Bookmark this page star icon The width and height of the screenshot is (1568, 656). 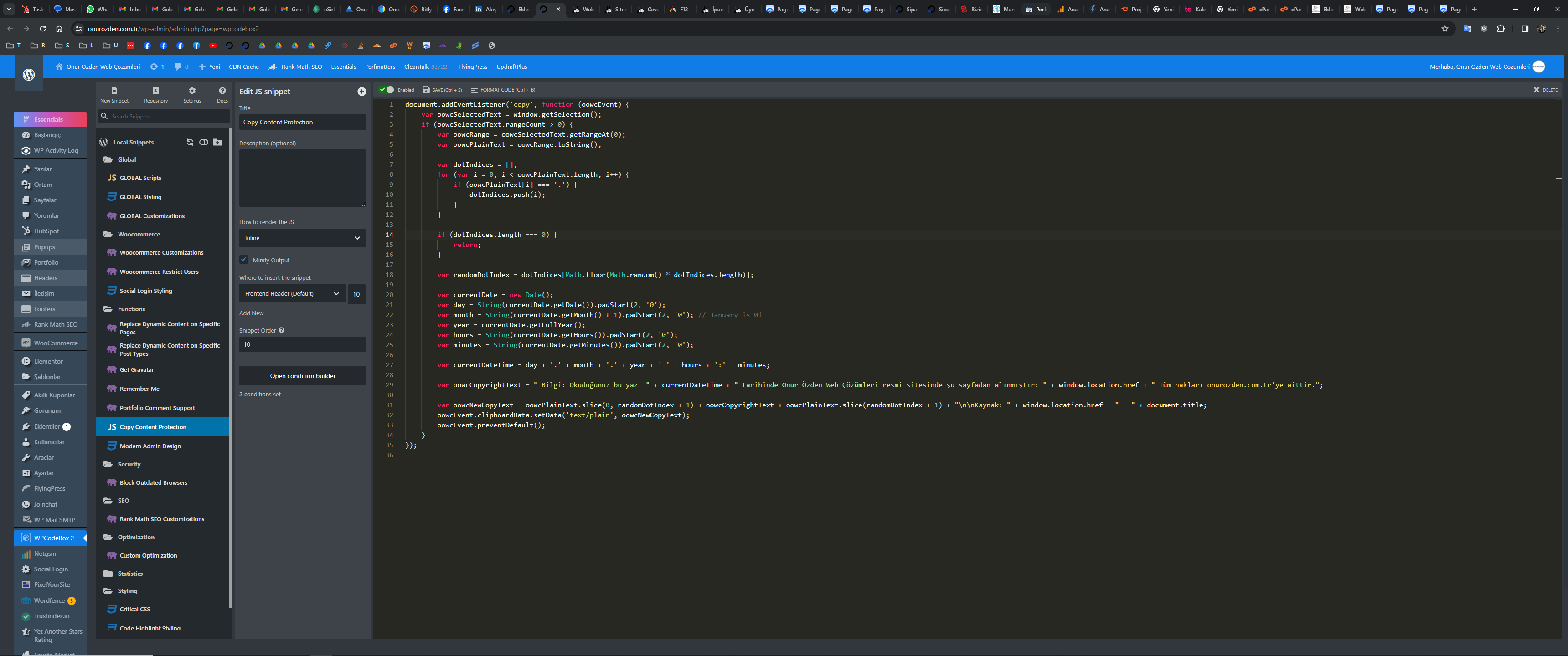1445,29
